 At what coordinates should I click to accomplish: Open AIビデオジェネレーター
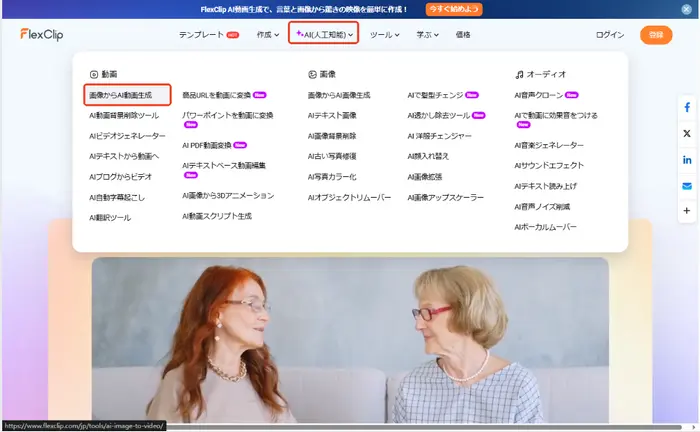tap(127, 136)
